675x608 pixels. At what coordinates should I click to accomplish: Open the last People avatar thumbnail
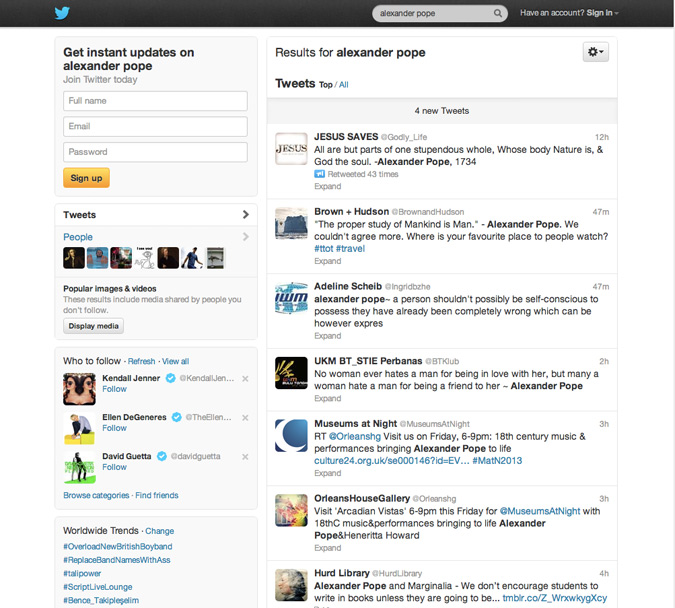[215, 258]
